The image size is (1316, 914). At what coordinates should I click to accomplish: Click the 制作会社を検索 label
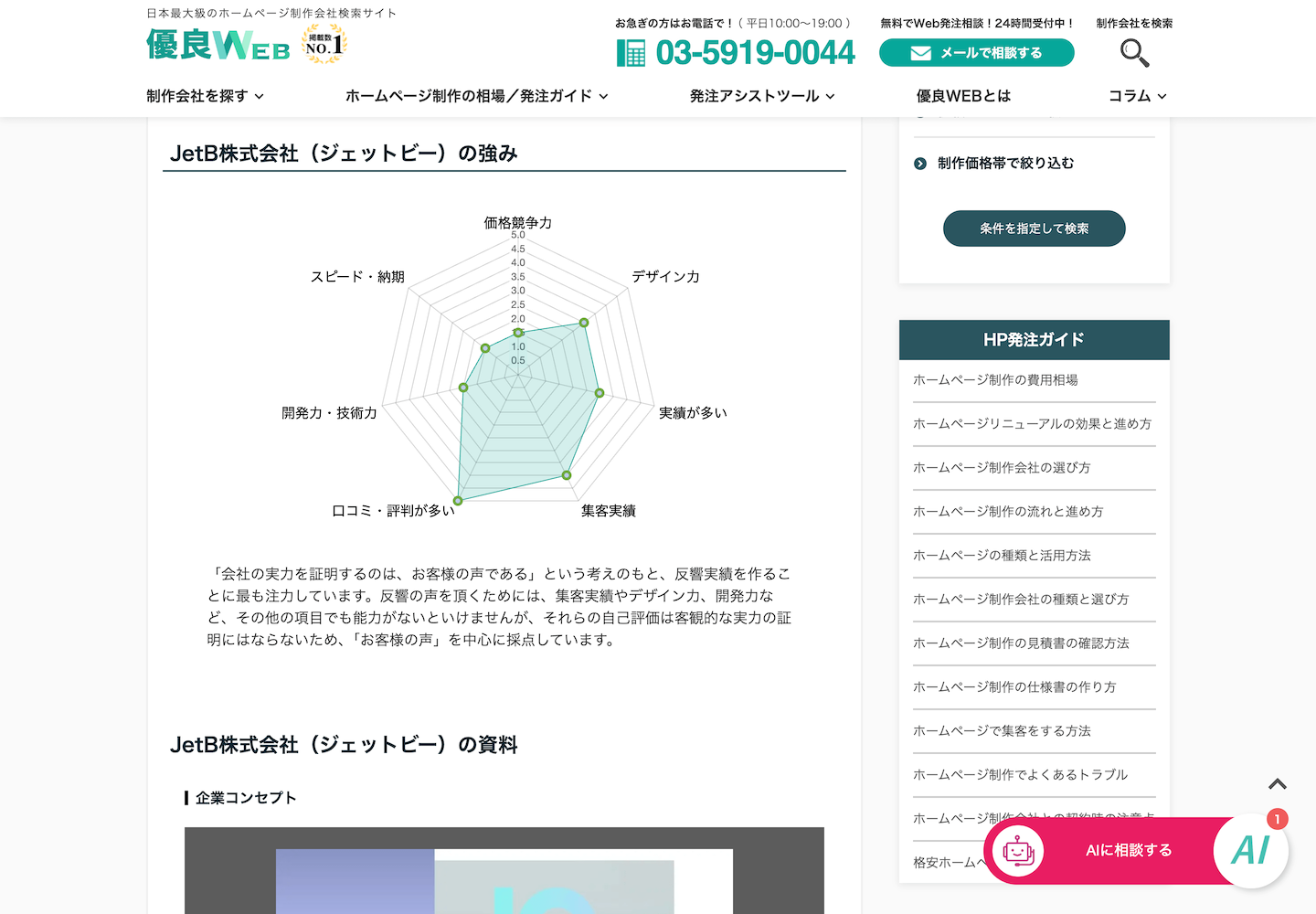coord(1134,24)
